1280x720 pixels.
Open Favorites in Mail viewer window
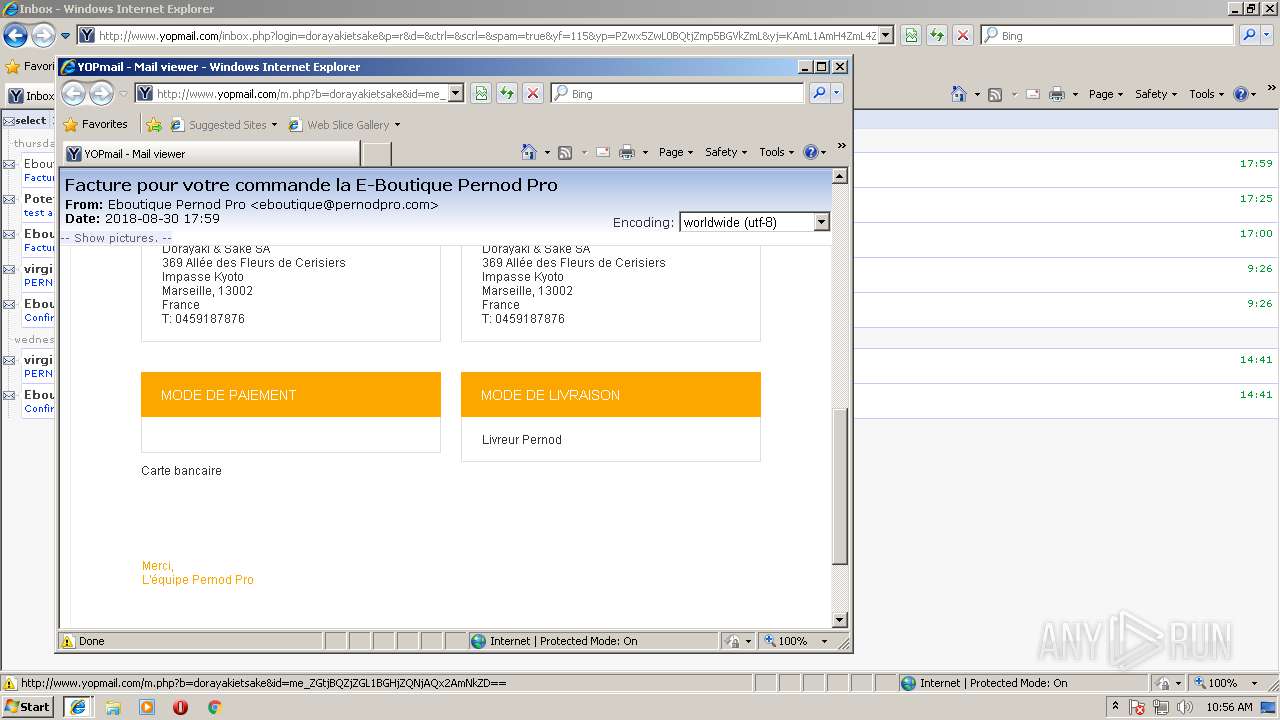(x=95, y=125)
